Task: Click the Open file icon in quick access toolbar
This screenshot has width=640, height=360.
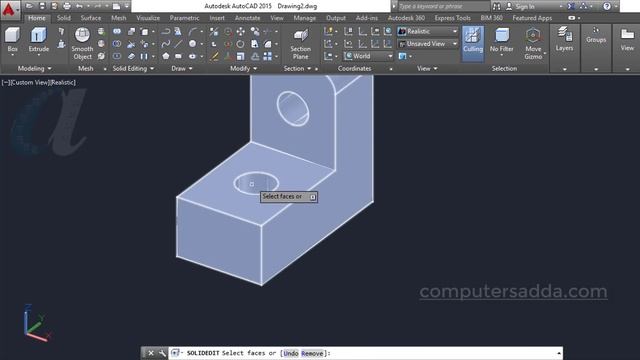Action: pos(30,6)
